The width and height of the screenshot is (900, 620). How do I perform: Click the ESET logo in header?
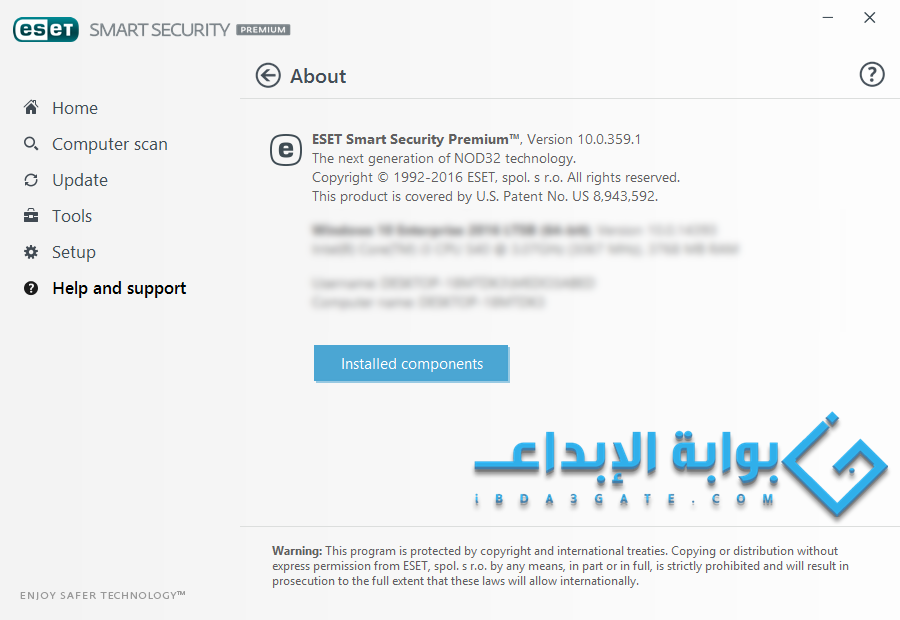(x=46, y=29)
